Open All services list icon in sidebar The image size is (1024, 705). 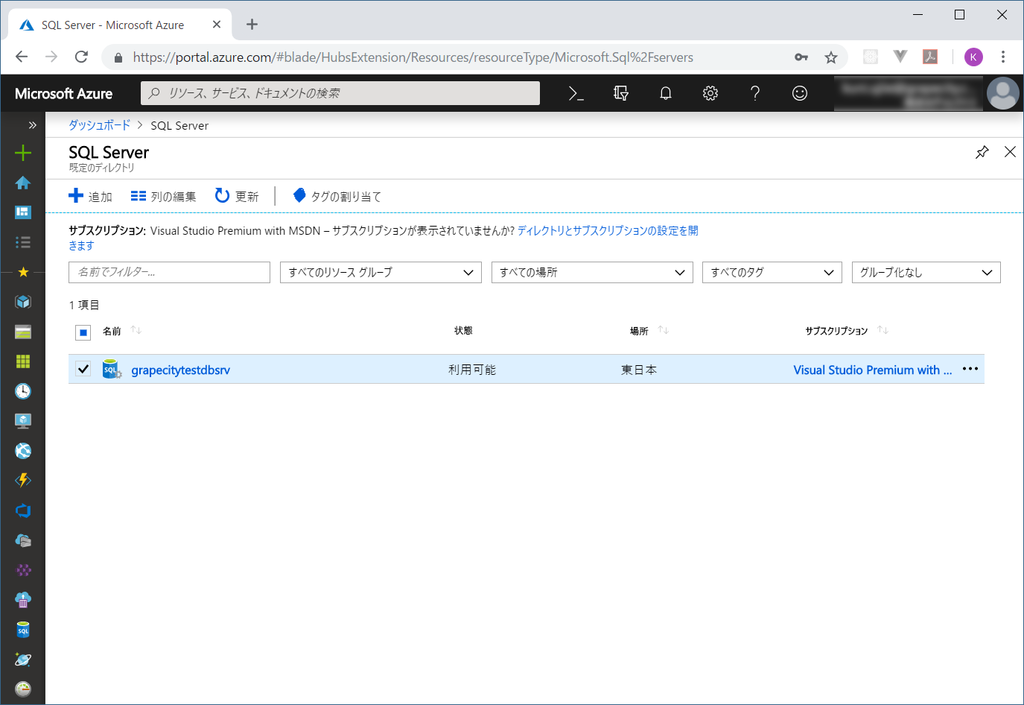click(x=23, y=242)
